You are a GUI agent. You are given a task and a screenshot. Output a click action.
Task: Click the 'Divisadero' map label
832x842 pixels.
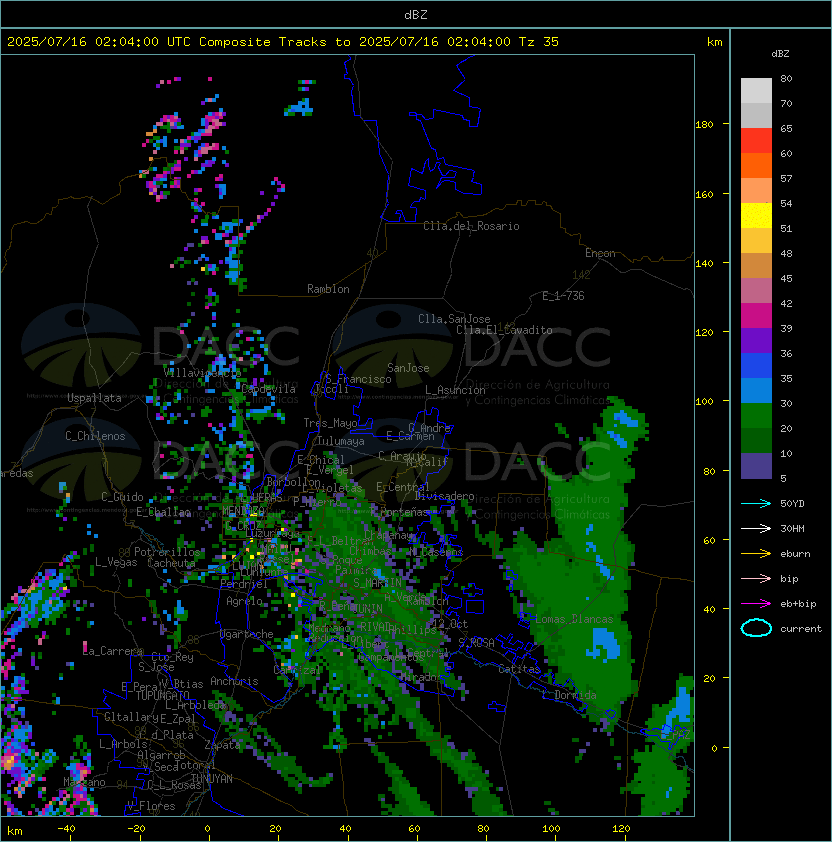coord(445,496)
